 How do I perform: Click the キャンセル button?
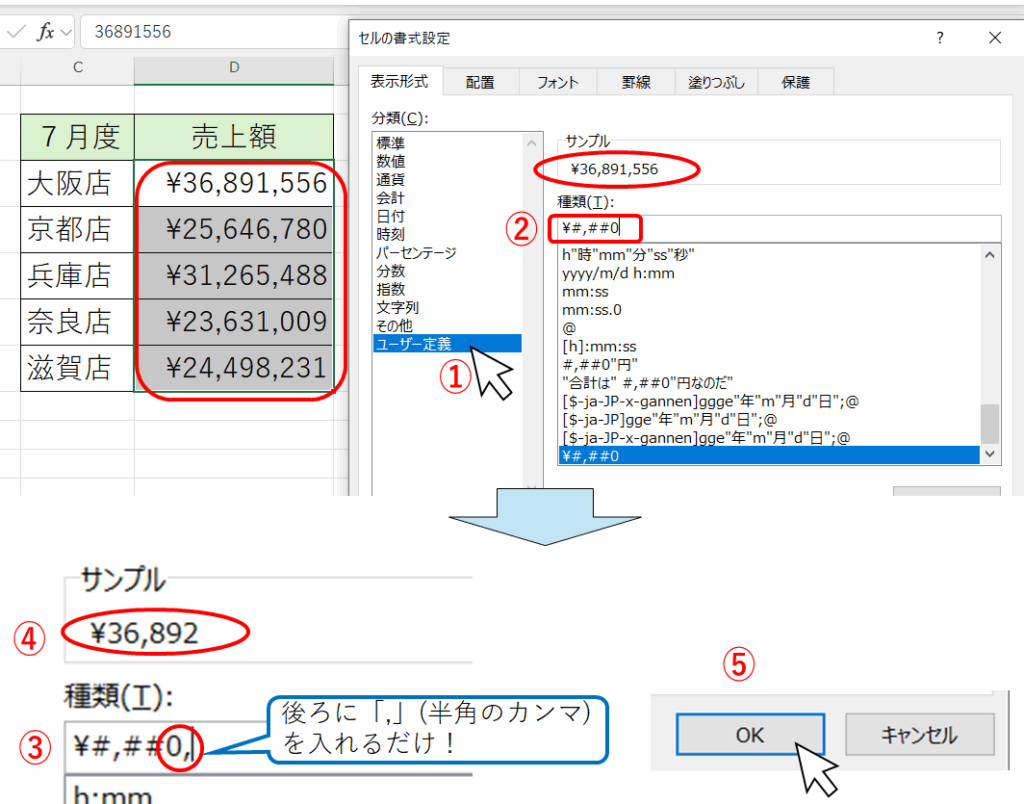[x=919, y=735]
